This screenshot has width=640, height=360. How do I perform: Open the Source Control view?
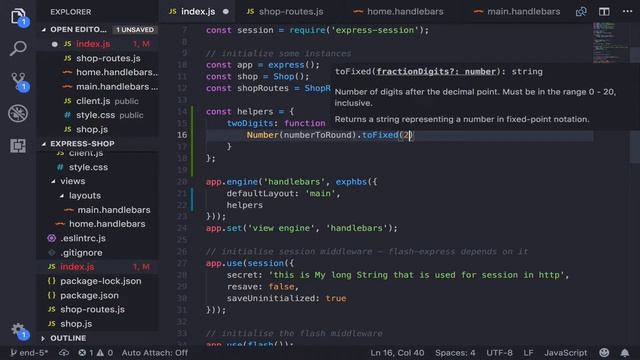tap(19, 82)
